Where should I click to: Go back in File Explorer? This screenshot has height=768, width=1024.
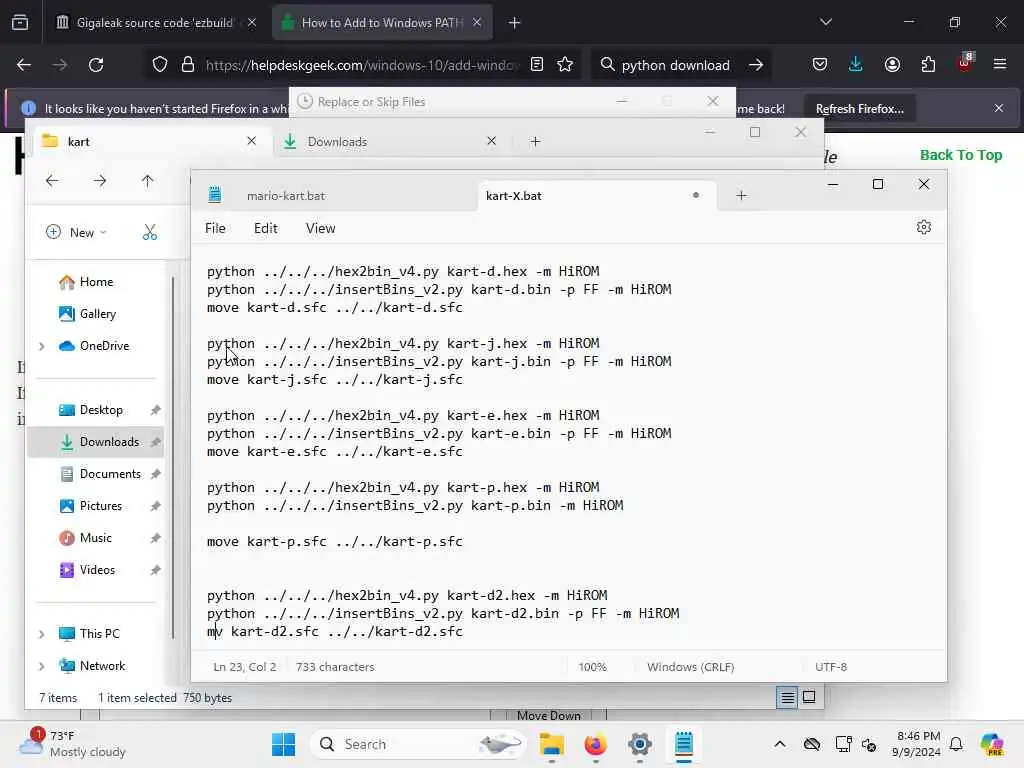pos(52,181)
